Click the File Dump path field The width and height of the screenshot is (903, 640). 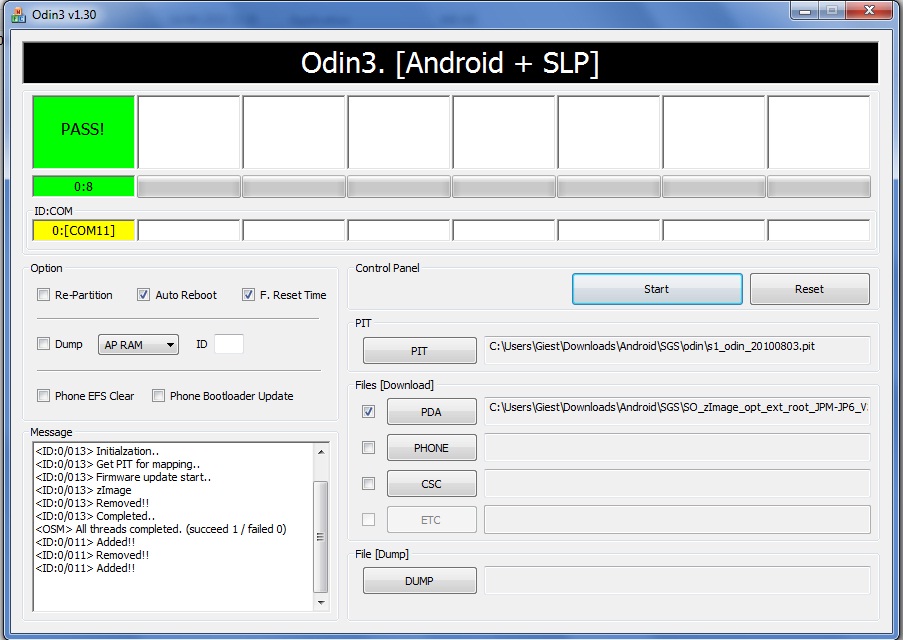point(677,580)
